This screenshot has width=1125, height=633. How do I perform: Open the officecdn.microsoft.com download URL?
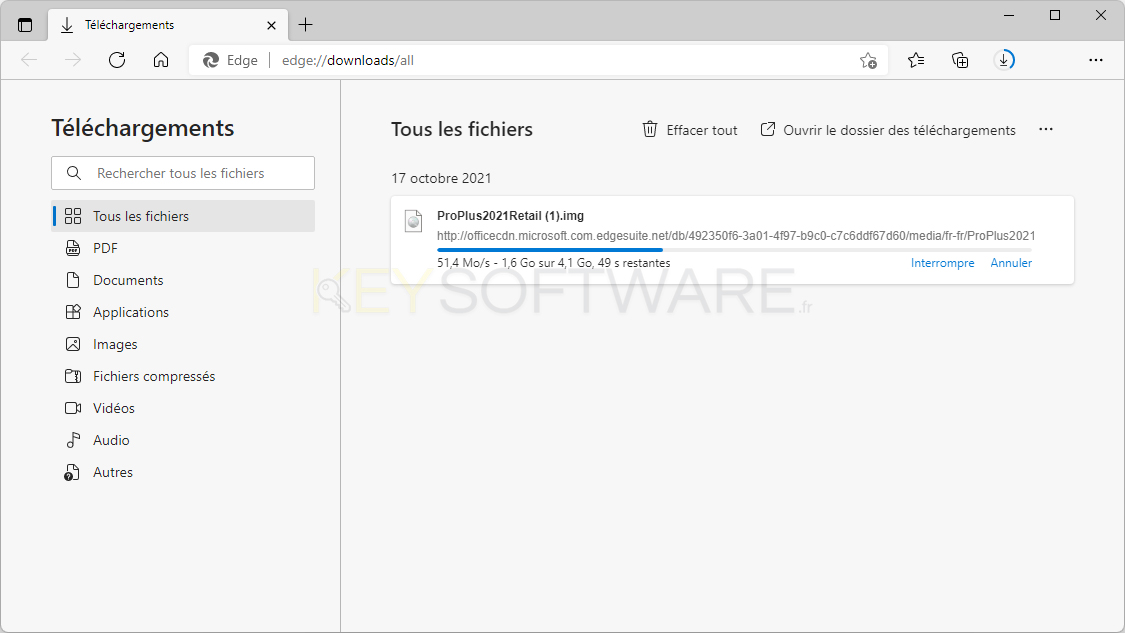point(736,235)
